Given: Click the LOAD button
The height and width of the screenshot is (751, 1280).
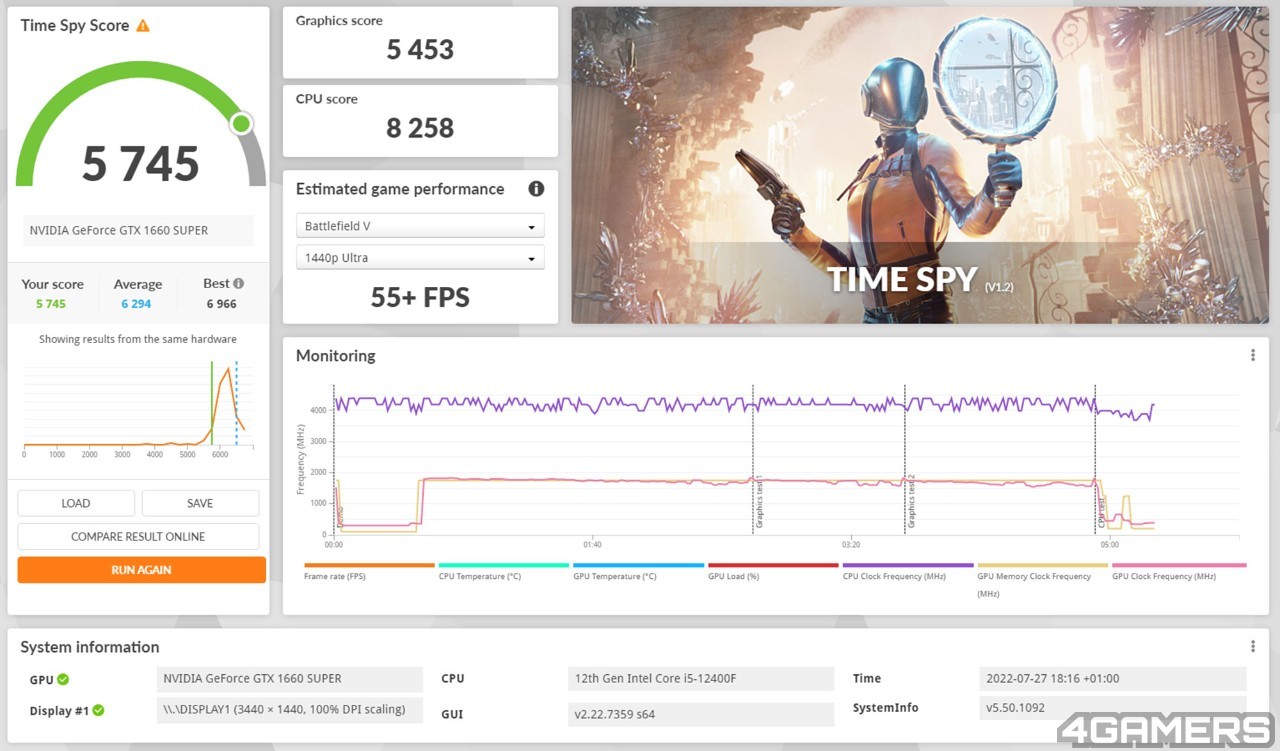Looking at the screenshot, I should [76, 503].
